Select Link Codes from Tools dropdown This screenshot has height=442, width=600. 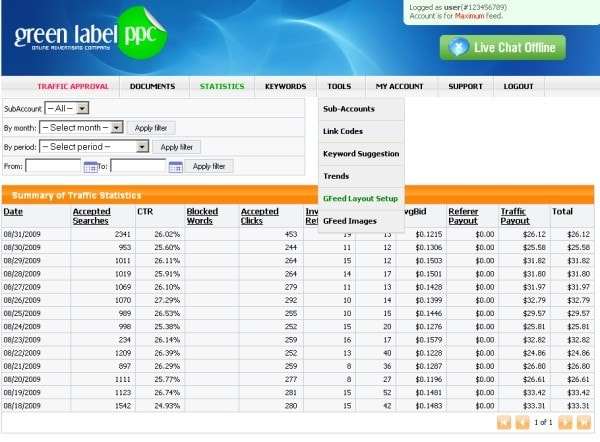[x=361, y=131]
